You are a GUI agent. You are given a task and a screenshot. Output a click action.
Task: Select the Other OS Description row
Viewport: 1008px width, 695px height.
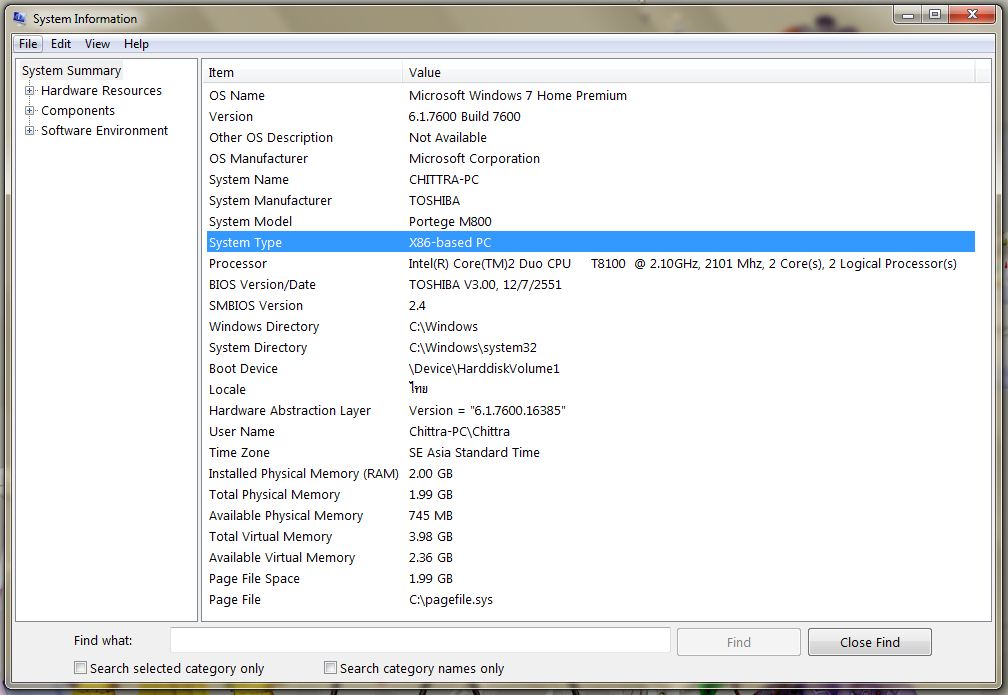point(591,138)
